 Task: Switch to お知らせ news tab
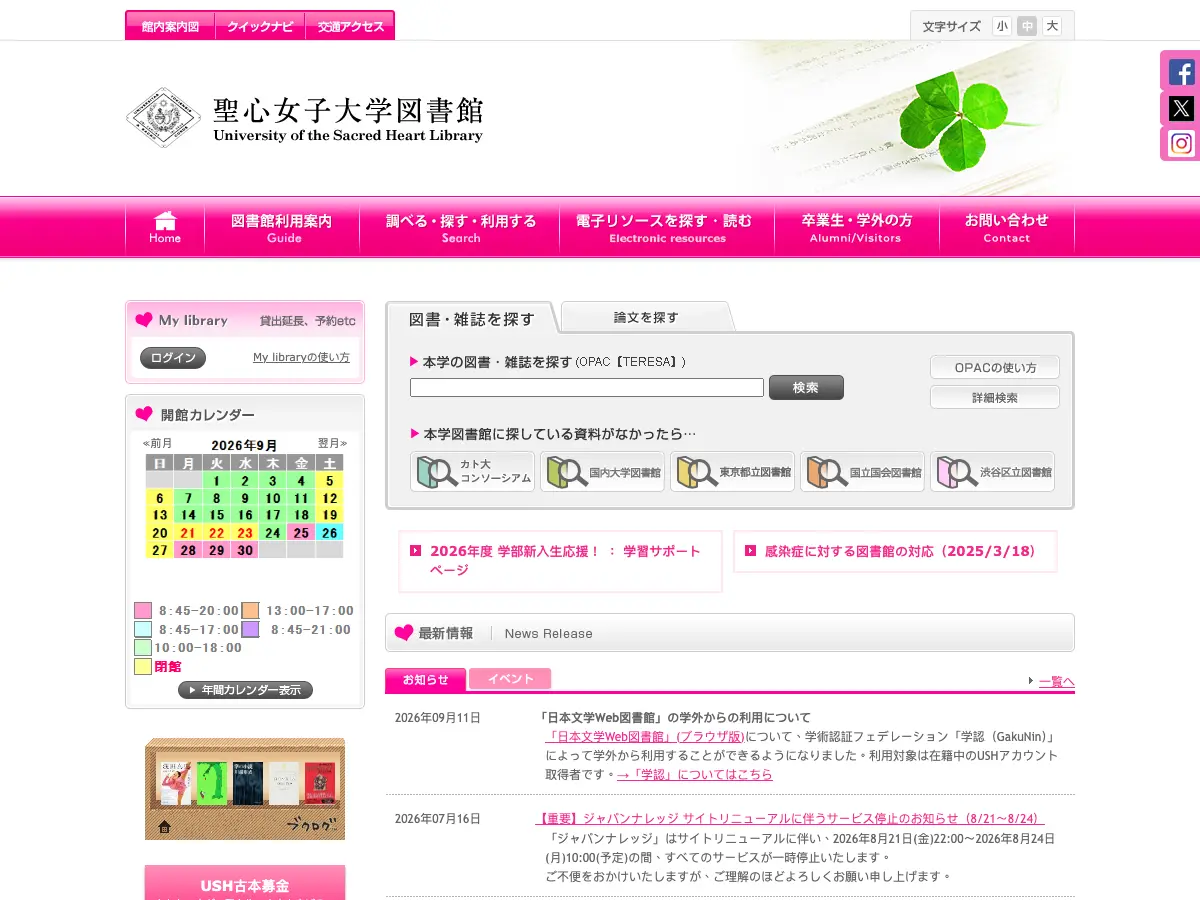425,679
